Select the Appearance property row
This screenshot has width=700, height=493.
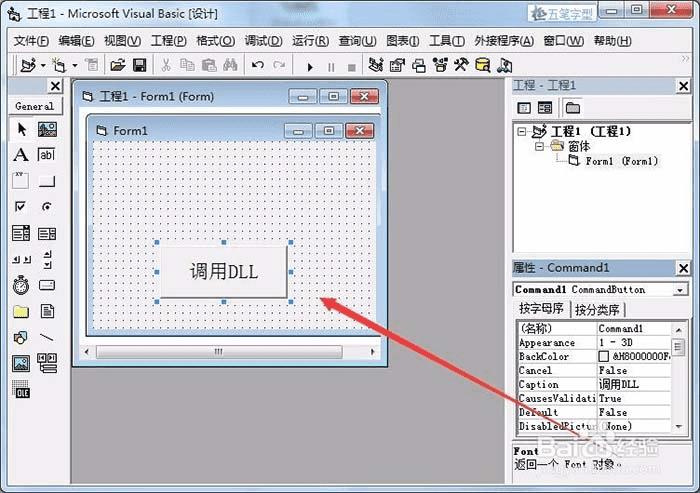[x=595, y=343]
